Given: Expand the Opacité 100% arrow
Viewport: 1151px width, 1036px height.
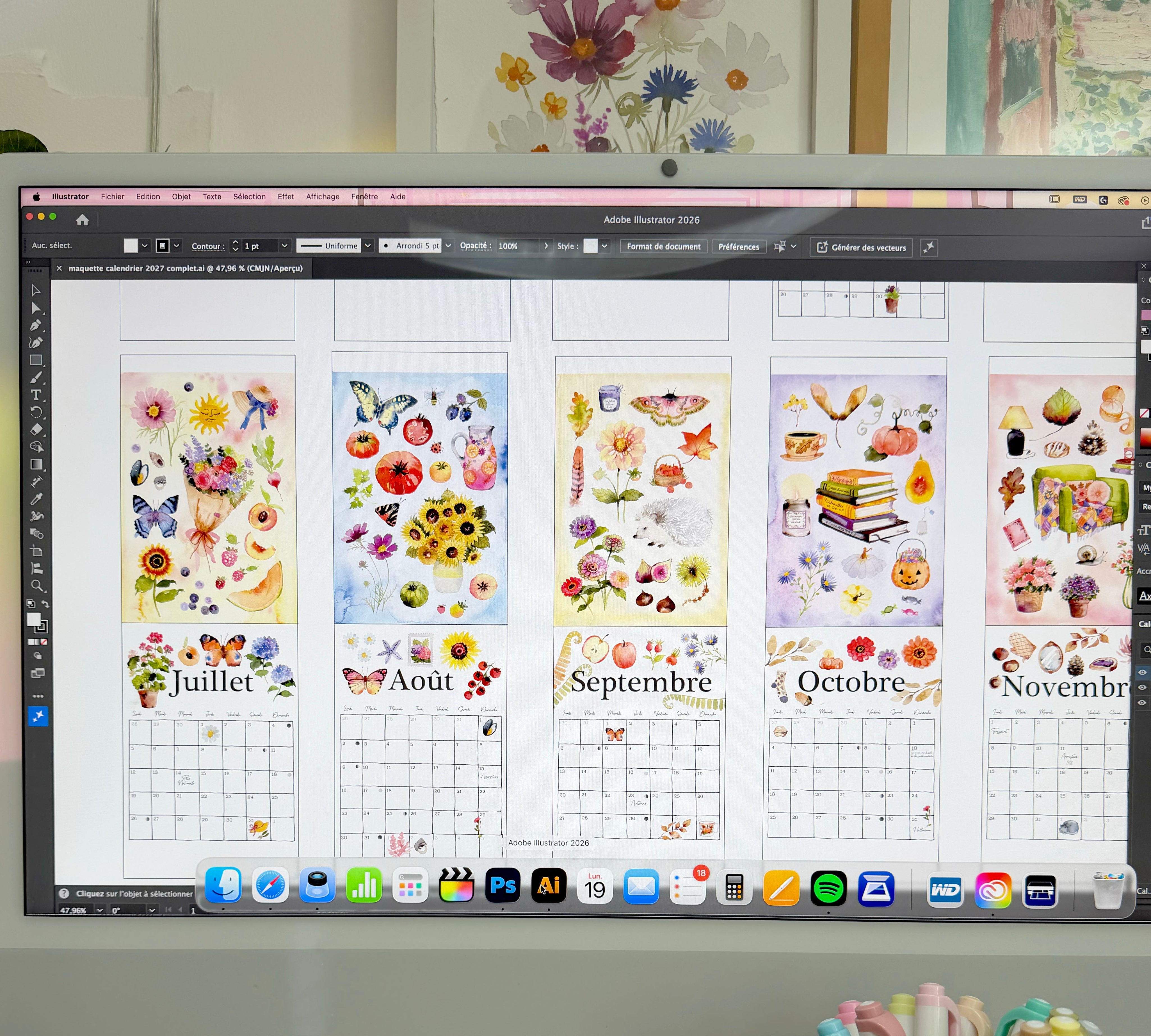Looking at the screenshot, I should pos(546,246).
